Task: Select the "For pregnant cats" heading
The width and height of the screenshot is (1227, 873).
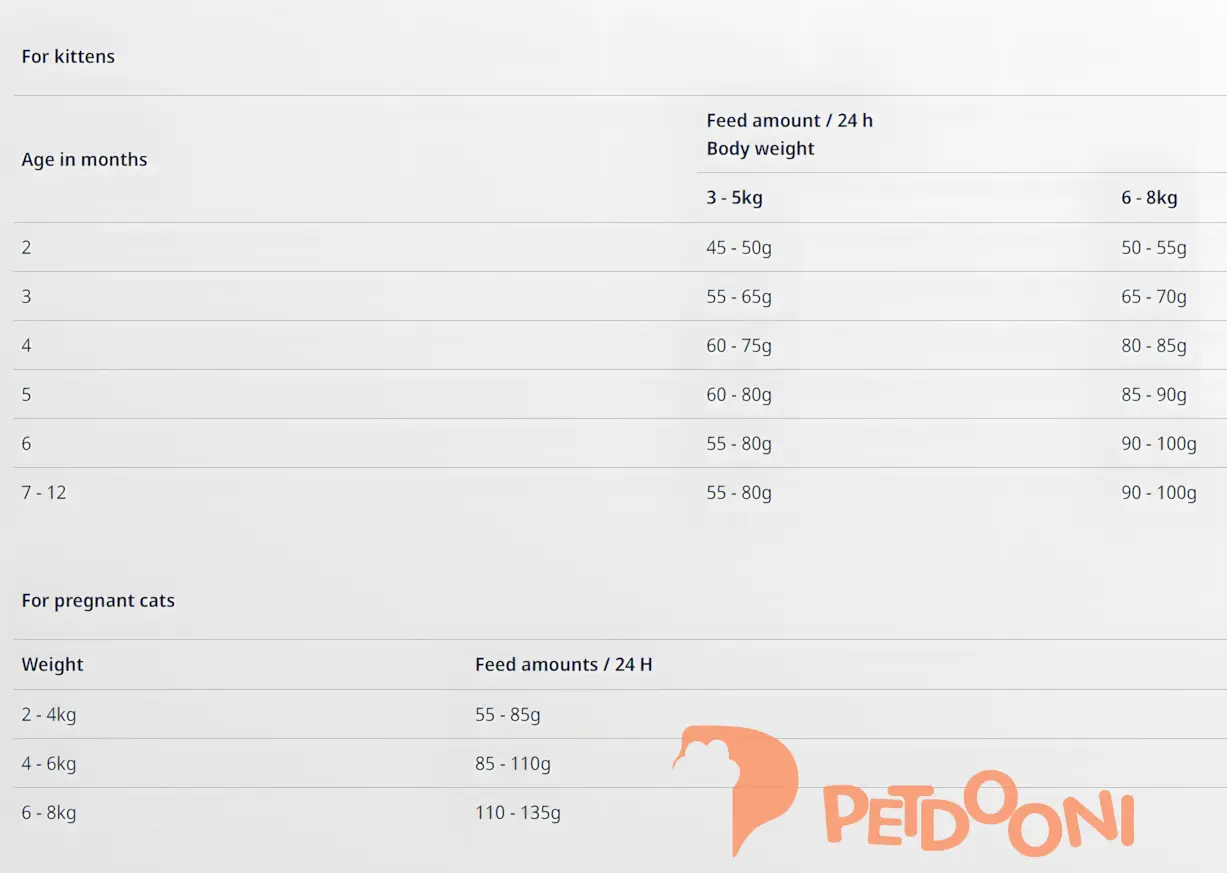Action: (x=98, y=601)
